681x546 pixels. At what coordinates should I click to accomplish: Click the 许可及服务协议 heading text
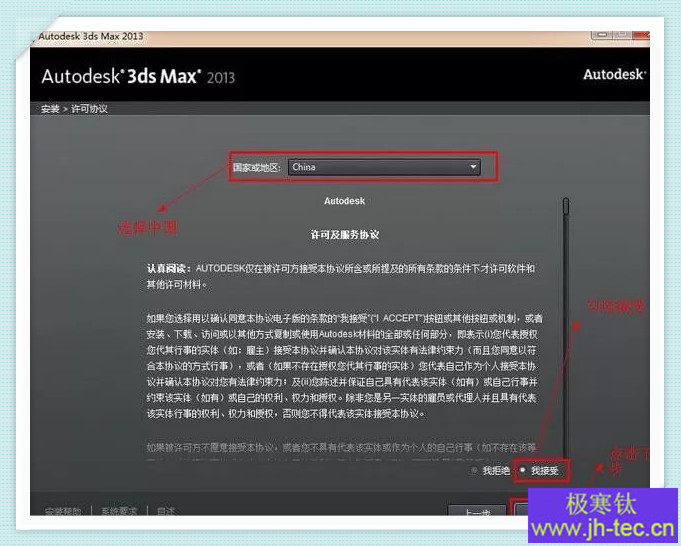[345, 235]
